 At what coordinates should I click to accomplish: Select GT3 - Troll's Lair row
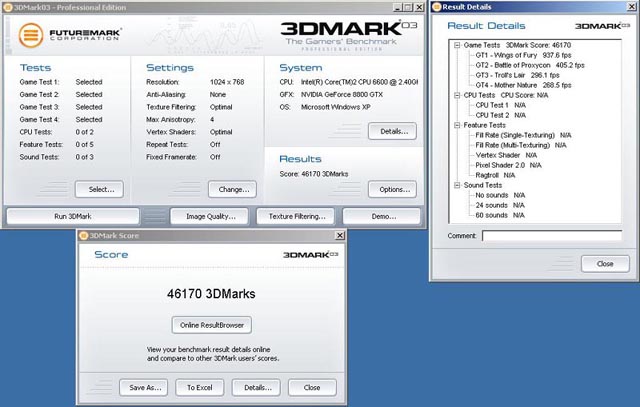coord(517,75)
